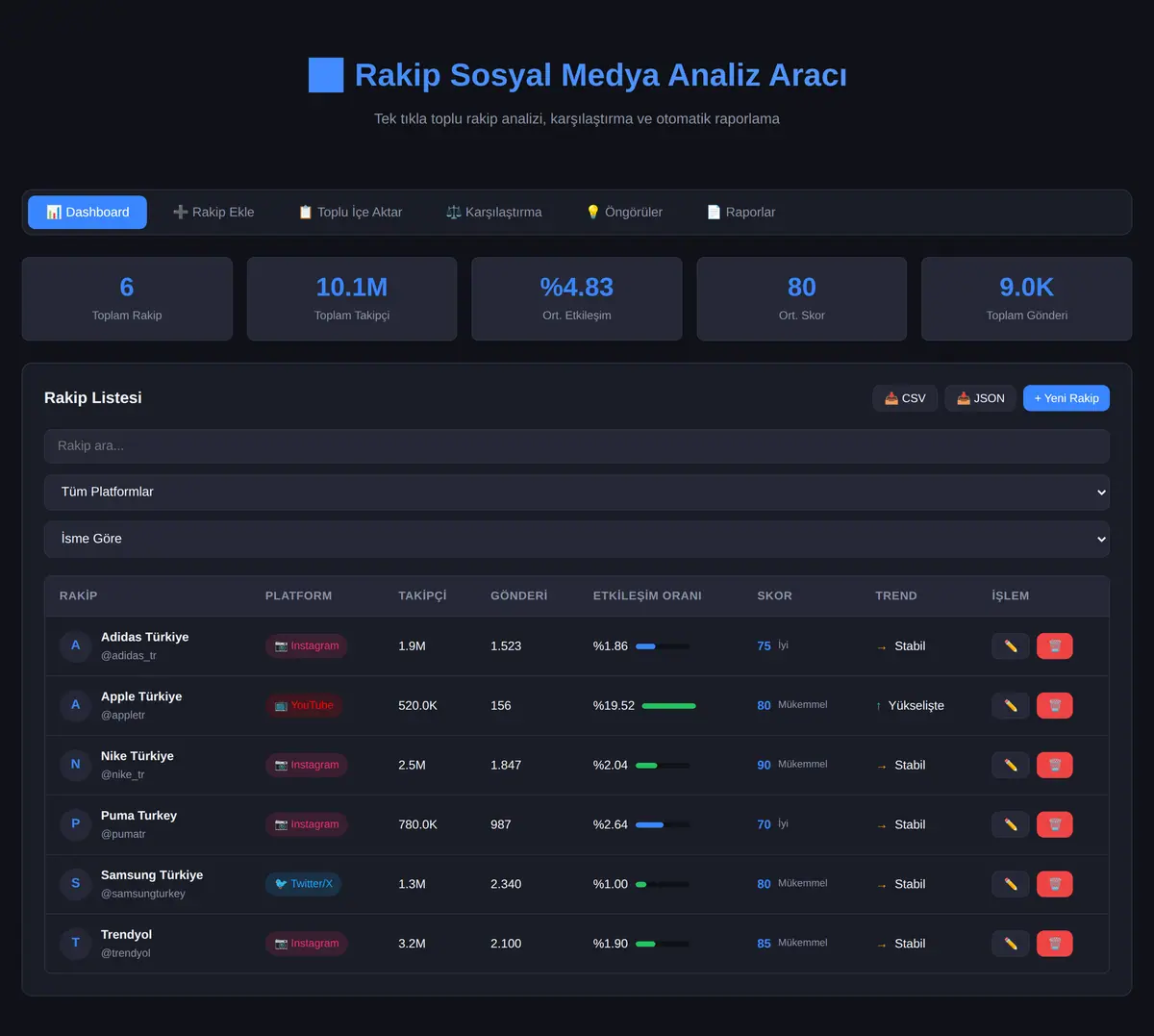The width and height of the screenshot is (1154, 1036).
Task: Click the Trendyol avatar letter T
Action: point(76,944)
